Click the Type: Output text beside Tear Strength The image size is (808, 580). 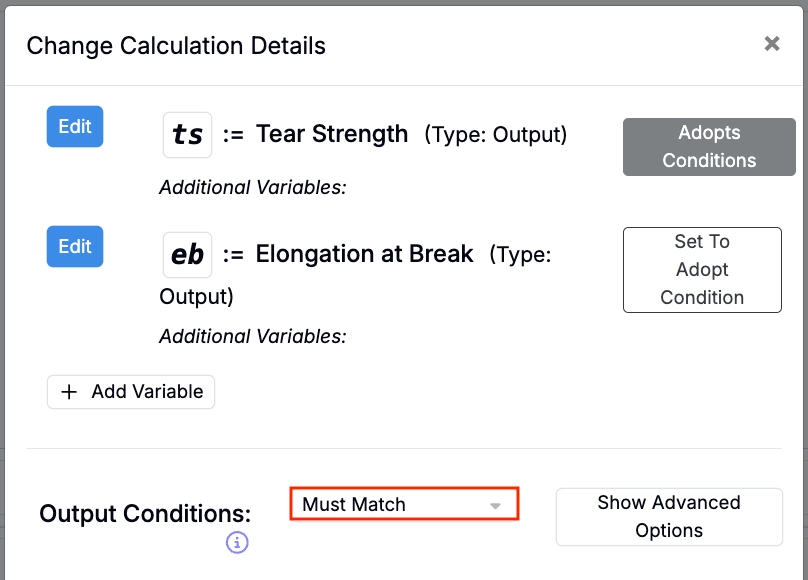coord(496,135)
